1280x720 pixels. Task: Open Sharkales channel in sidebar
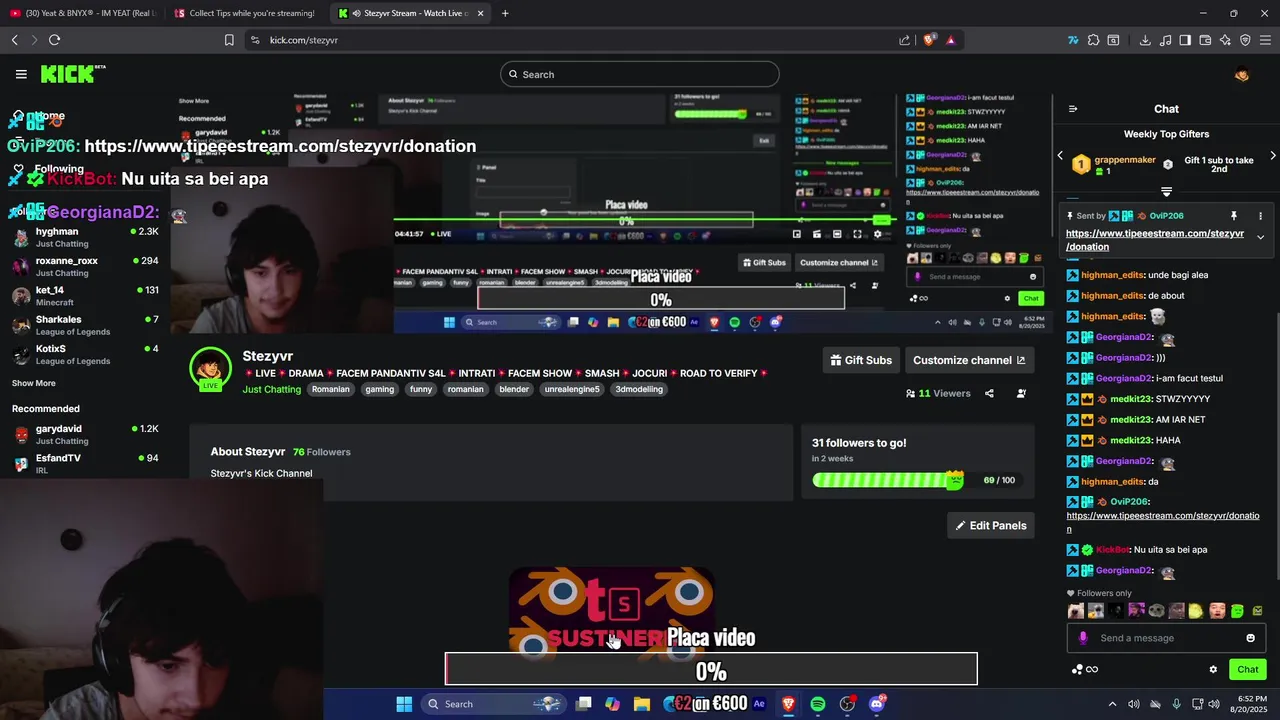tap(85, 325)
